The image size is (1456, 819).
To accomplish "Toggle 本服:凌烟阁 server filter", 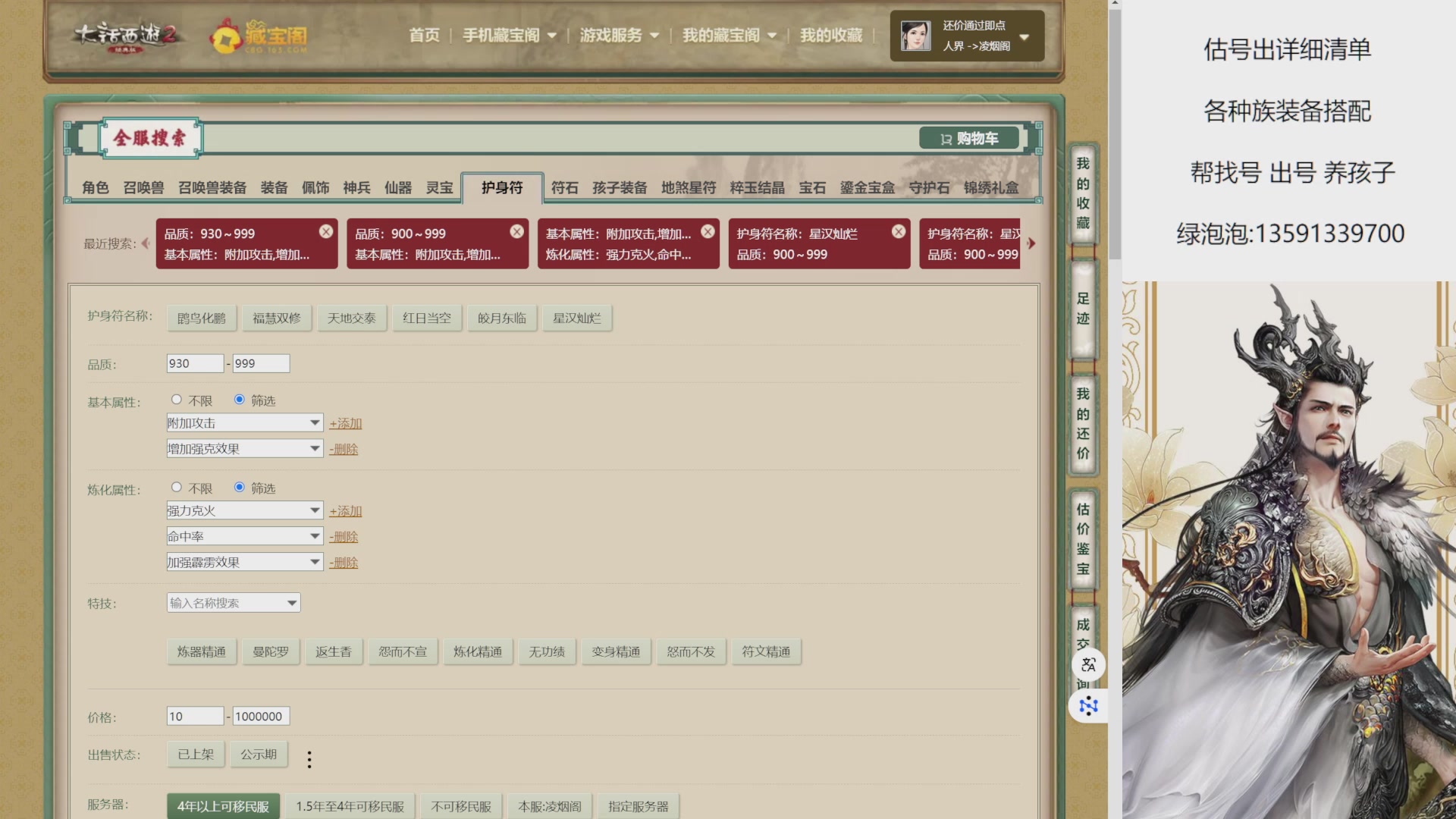I will (550, 806).
